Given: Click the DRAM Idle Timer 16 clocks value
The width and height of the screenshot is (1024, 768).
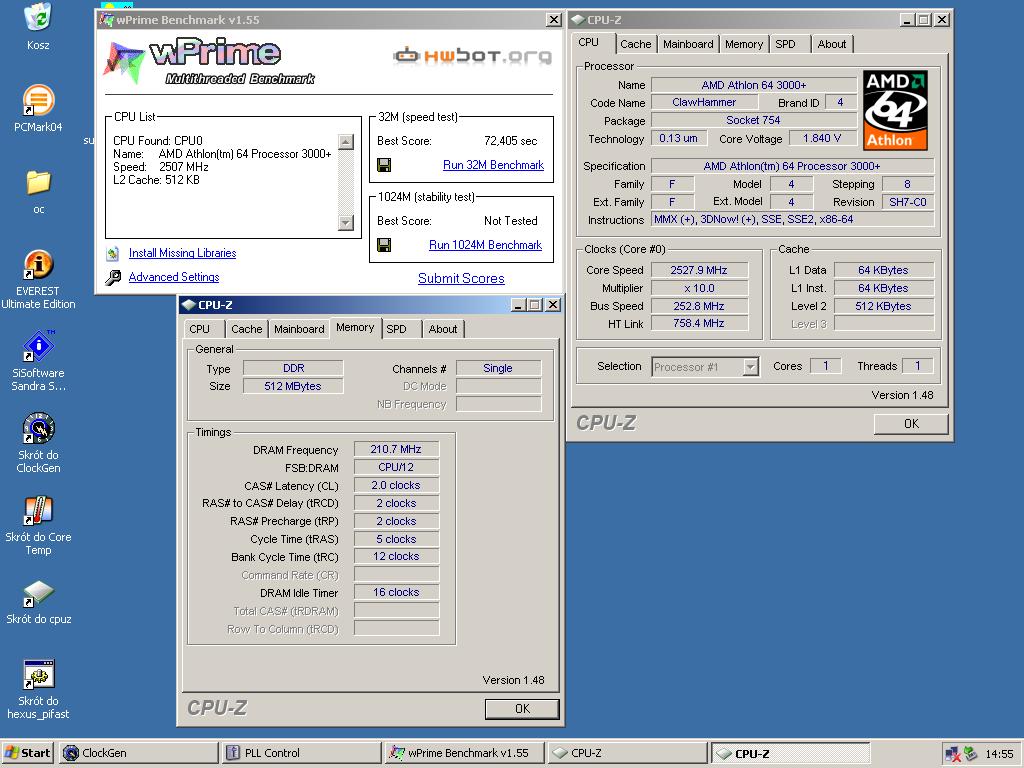Looking at the screenshot, I should point(396,592).
